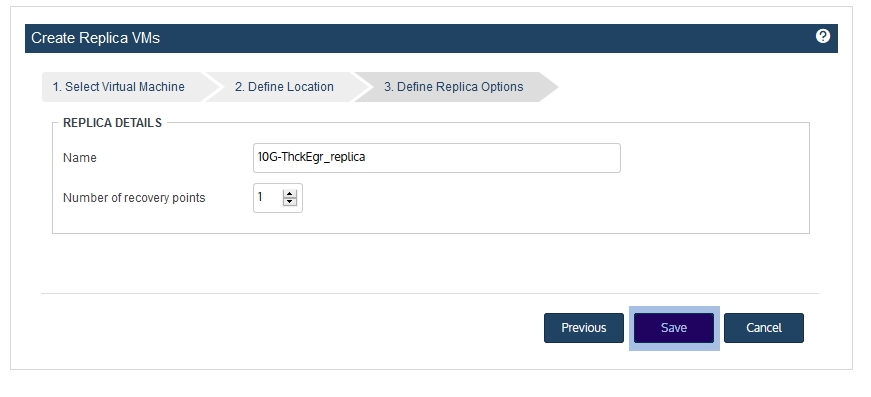Image resolution: width=871 pixels, height=397 pixels.
Task: Go back with the Previous button
Action: coord(584,328)
